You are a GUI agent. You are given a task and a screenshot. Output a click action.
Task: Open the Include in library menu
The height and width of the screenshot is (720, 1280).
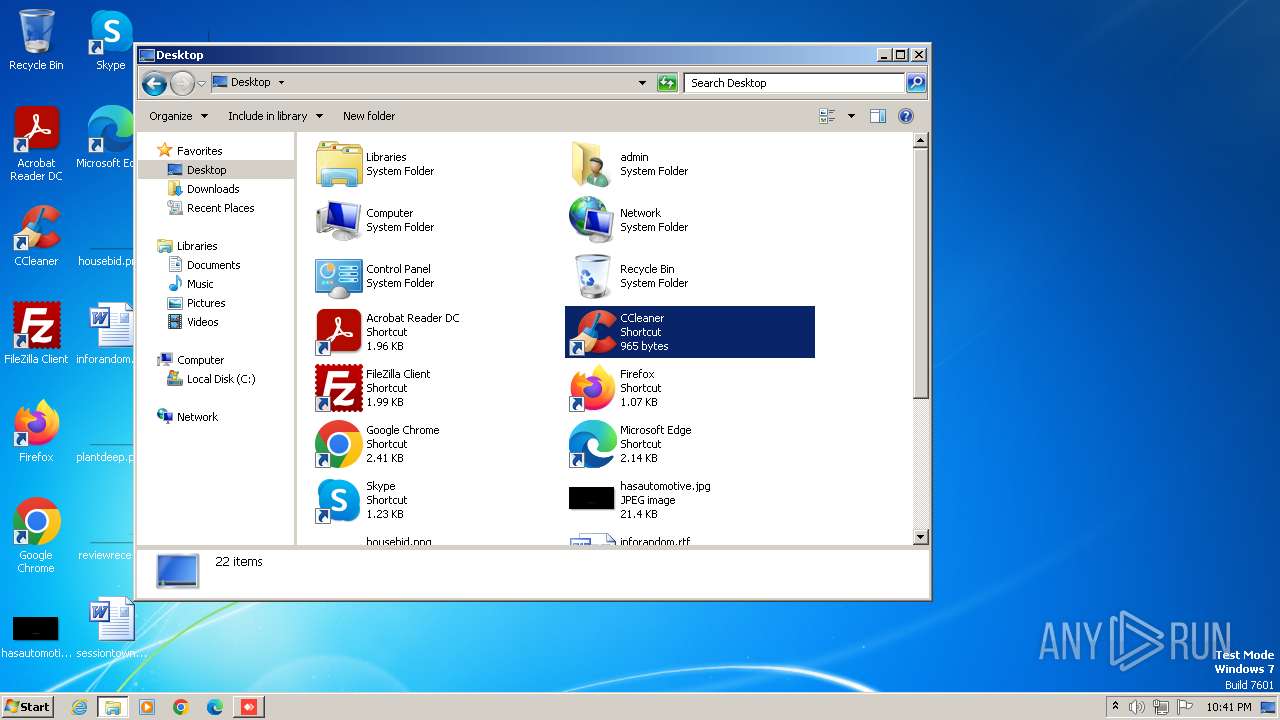pos(275,116)
